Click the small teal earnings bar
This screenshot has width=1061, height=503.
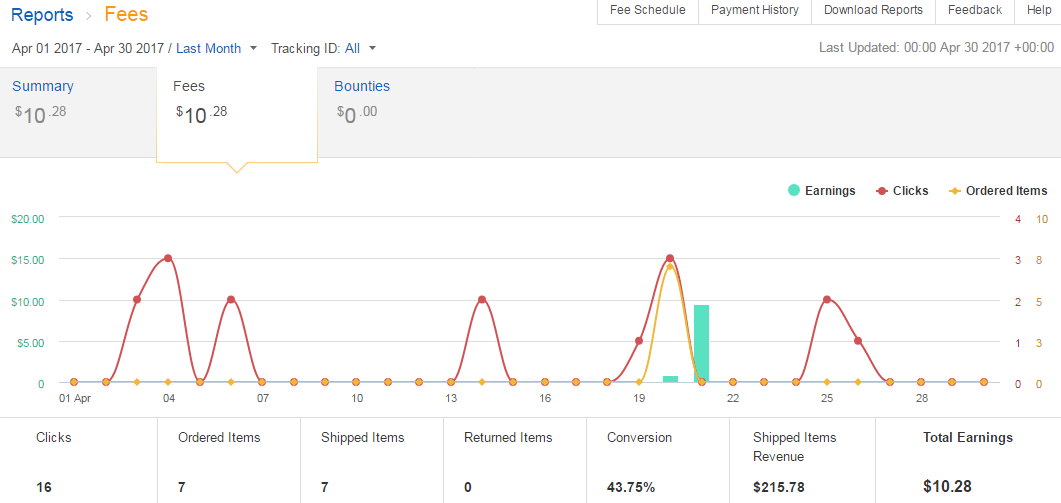coord(670,379)
